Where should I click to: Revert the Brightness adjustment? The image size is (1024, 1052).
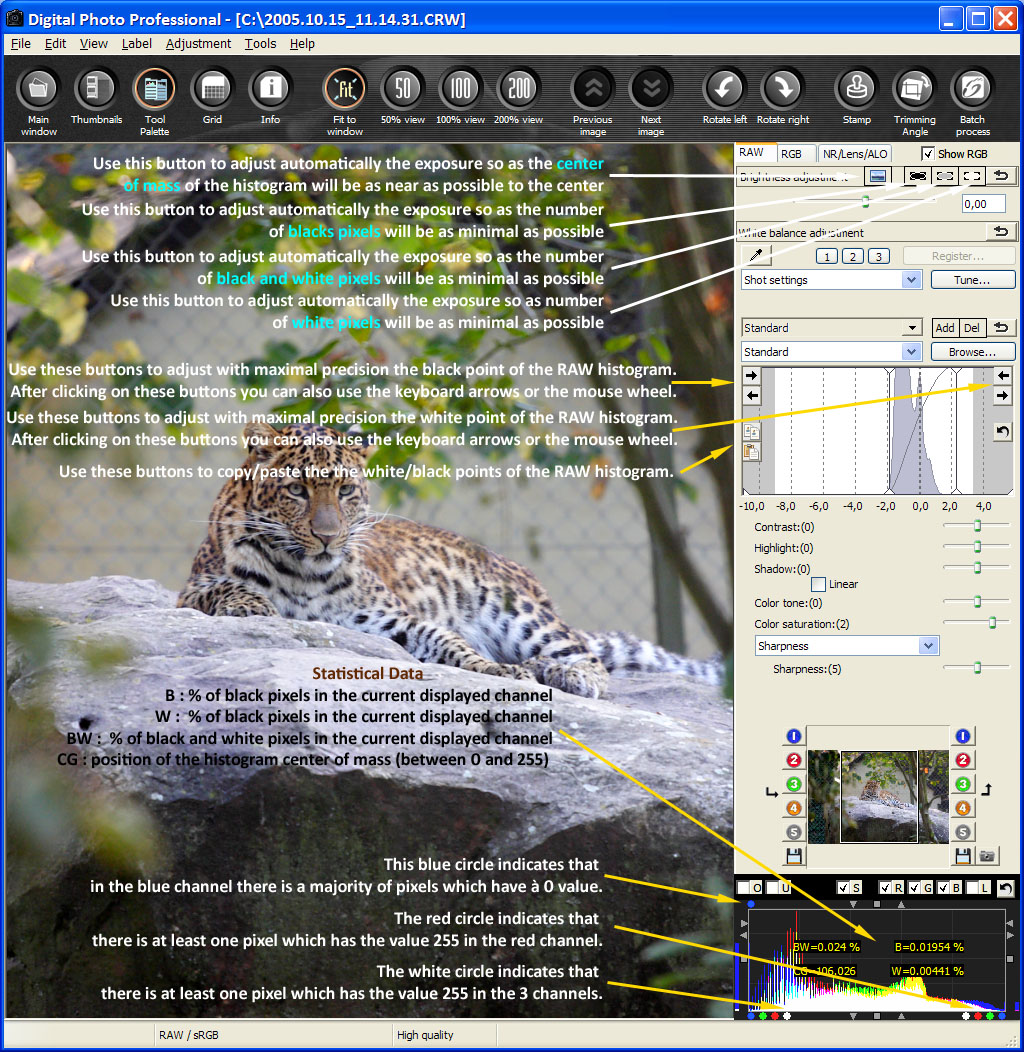pyautogui.click(x=1001, y=176)
